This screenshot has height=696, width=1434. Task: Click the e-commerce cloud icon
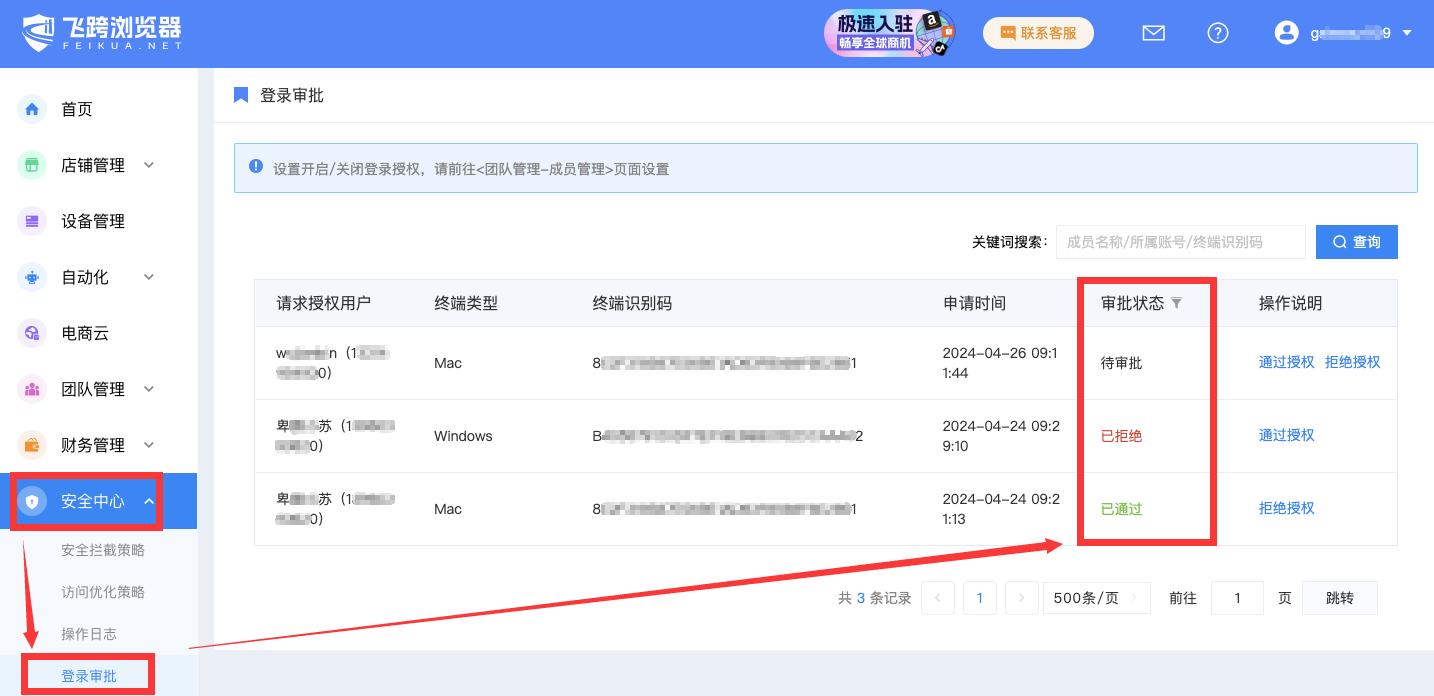tap(32, 333)
